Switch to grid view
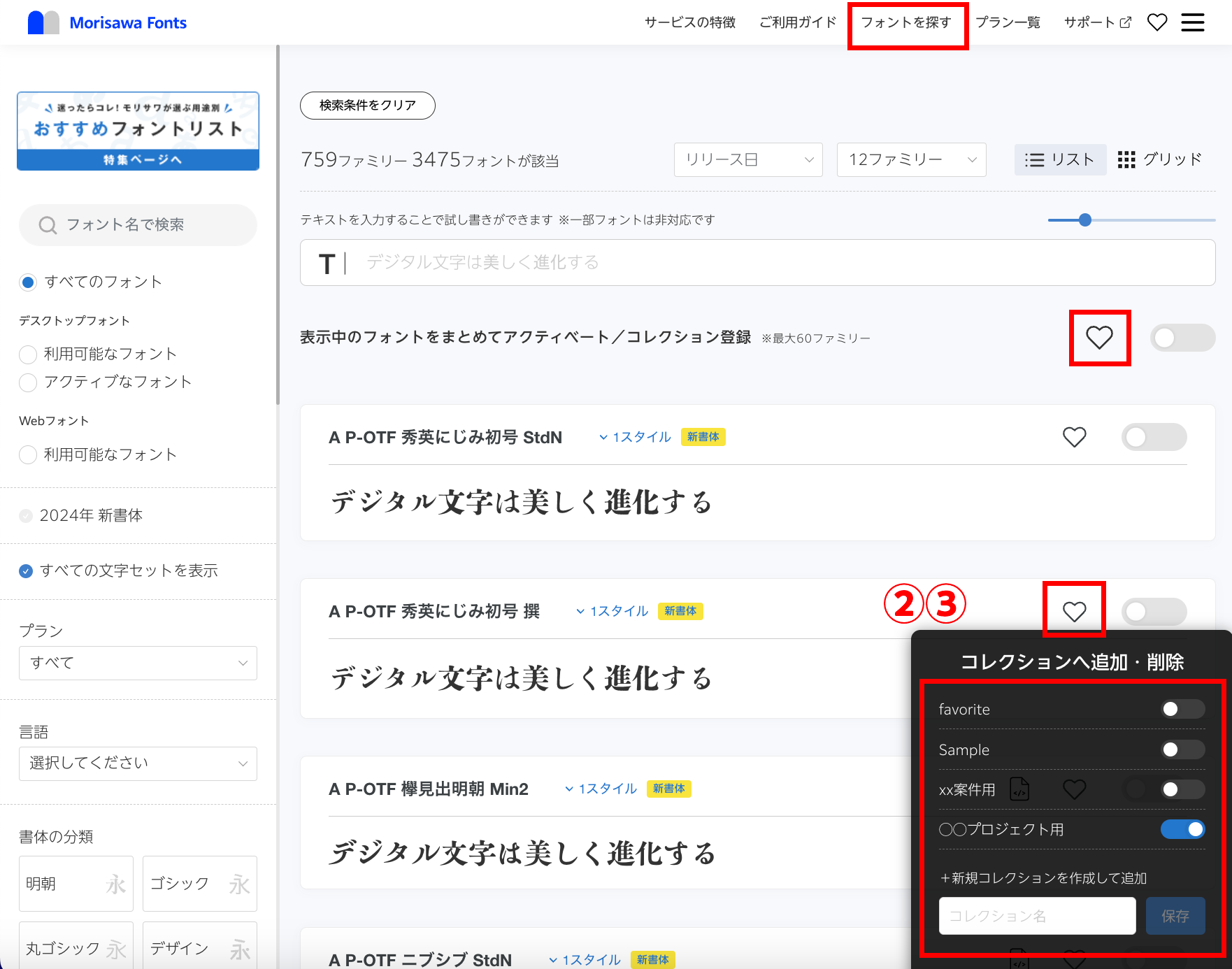The width and height of the screenshot is (1232, 969). 1159,159
